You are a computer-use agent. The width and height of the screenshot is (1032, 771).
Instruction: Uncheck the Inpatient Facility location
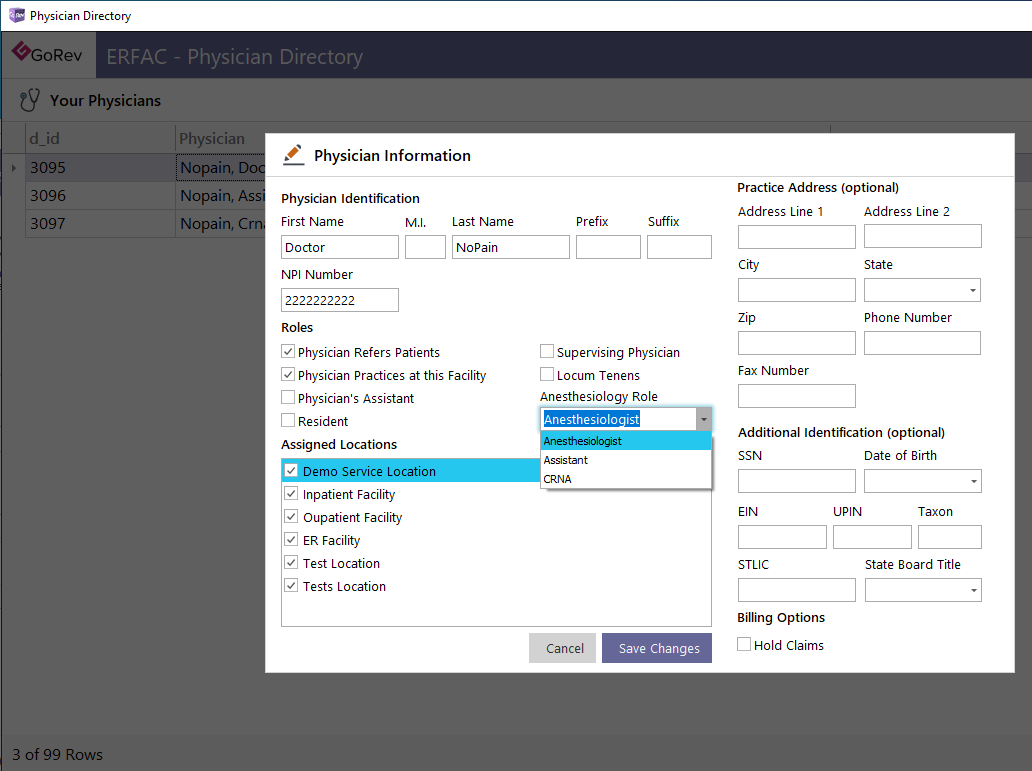[291, 493]
